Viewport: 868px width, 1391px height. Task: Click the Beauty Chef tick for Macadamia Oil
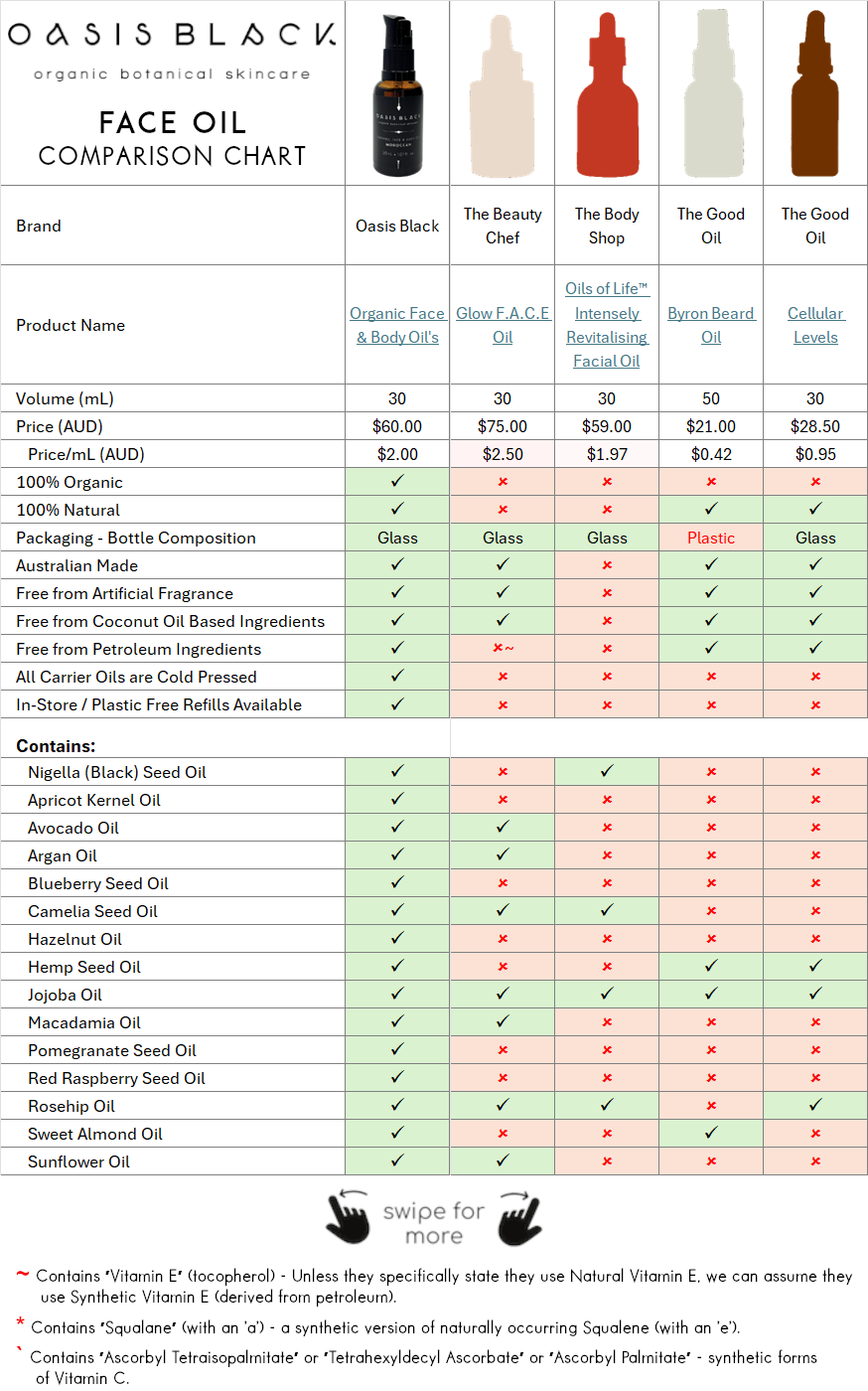coord(503,1021)
